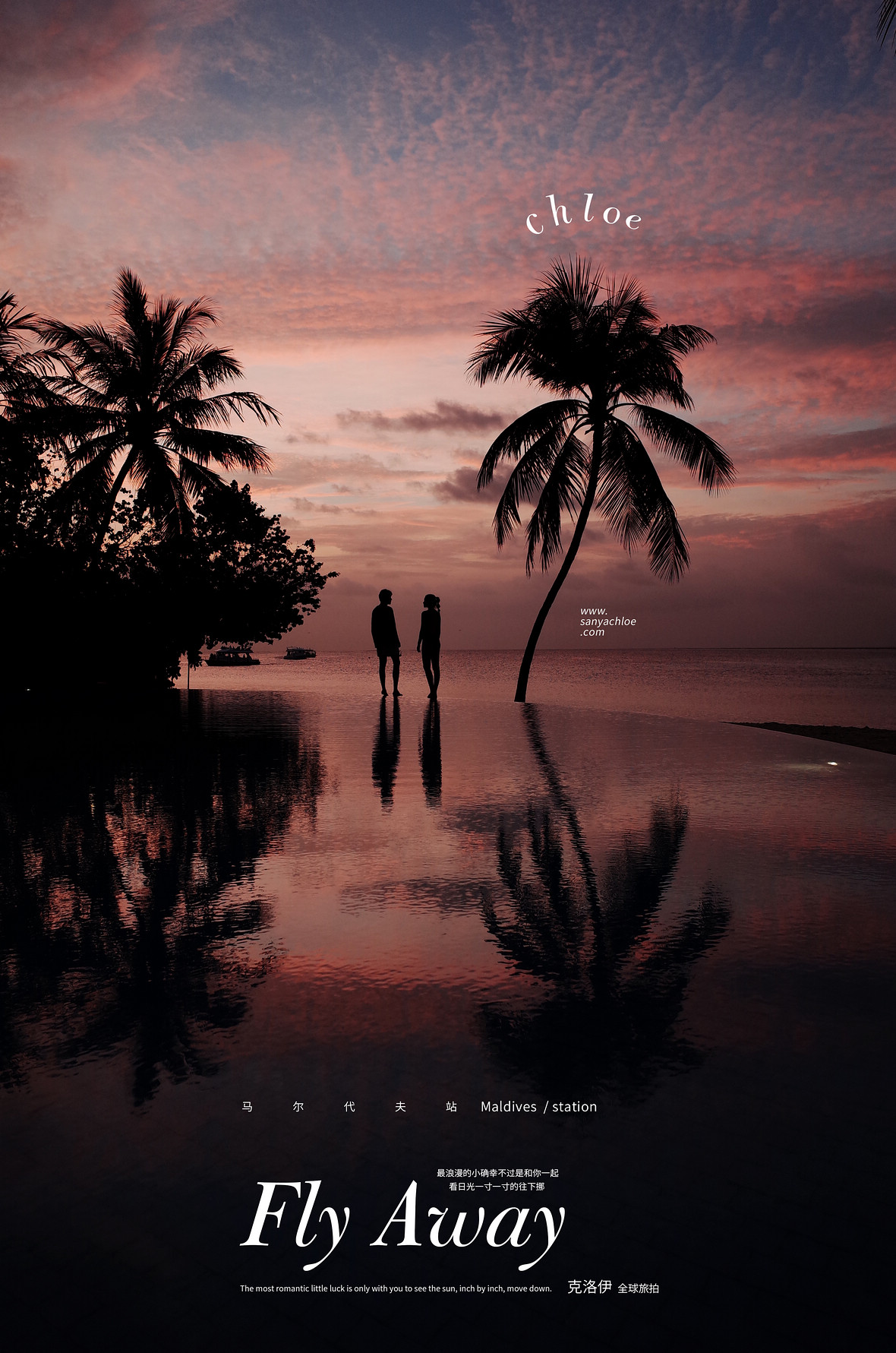The image size is (896, 1353).
Task: Click the Chinese character "马" in heading
Action: click(x=248, y=1107)
